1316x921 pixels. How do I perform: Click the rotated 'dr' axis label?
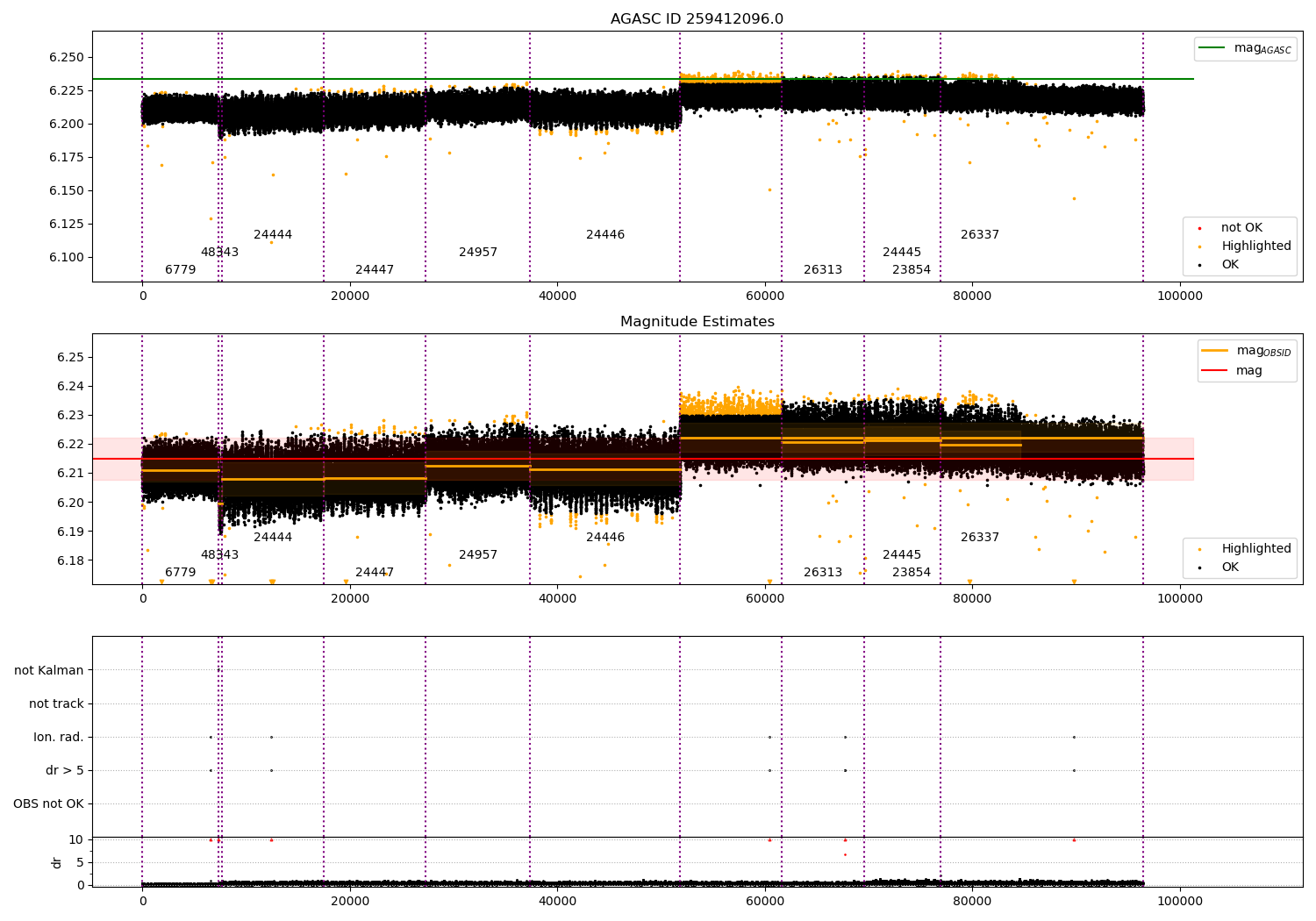point(57,862)
